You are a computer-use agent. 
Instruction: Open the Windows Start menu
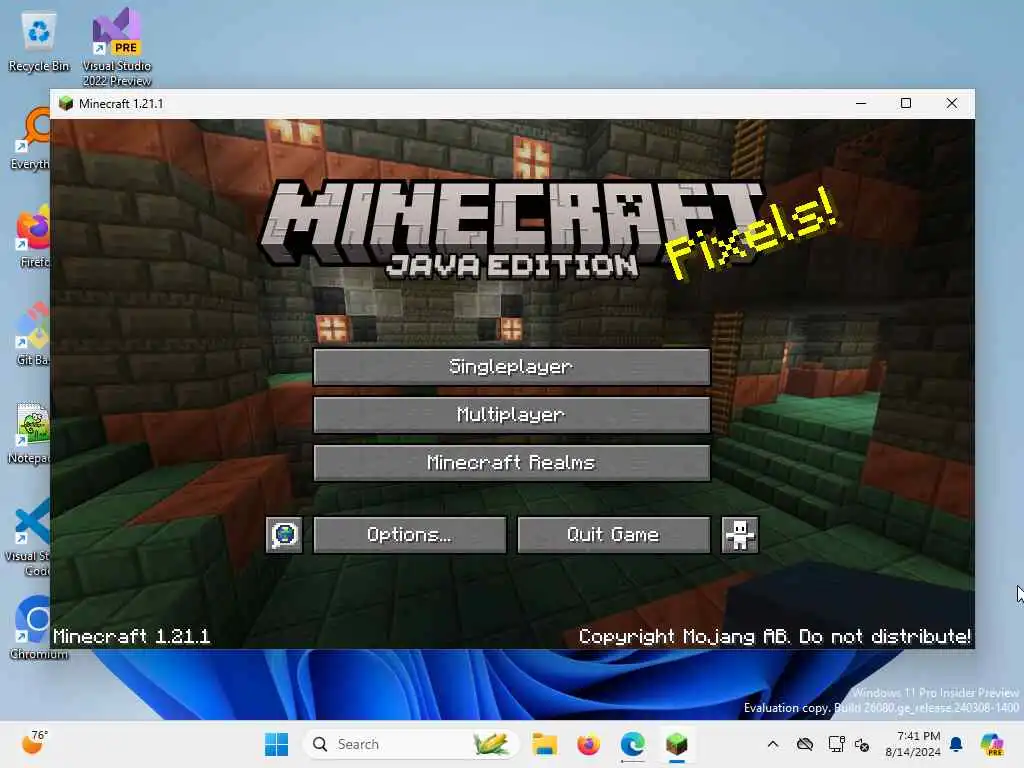coord(276,744)
